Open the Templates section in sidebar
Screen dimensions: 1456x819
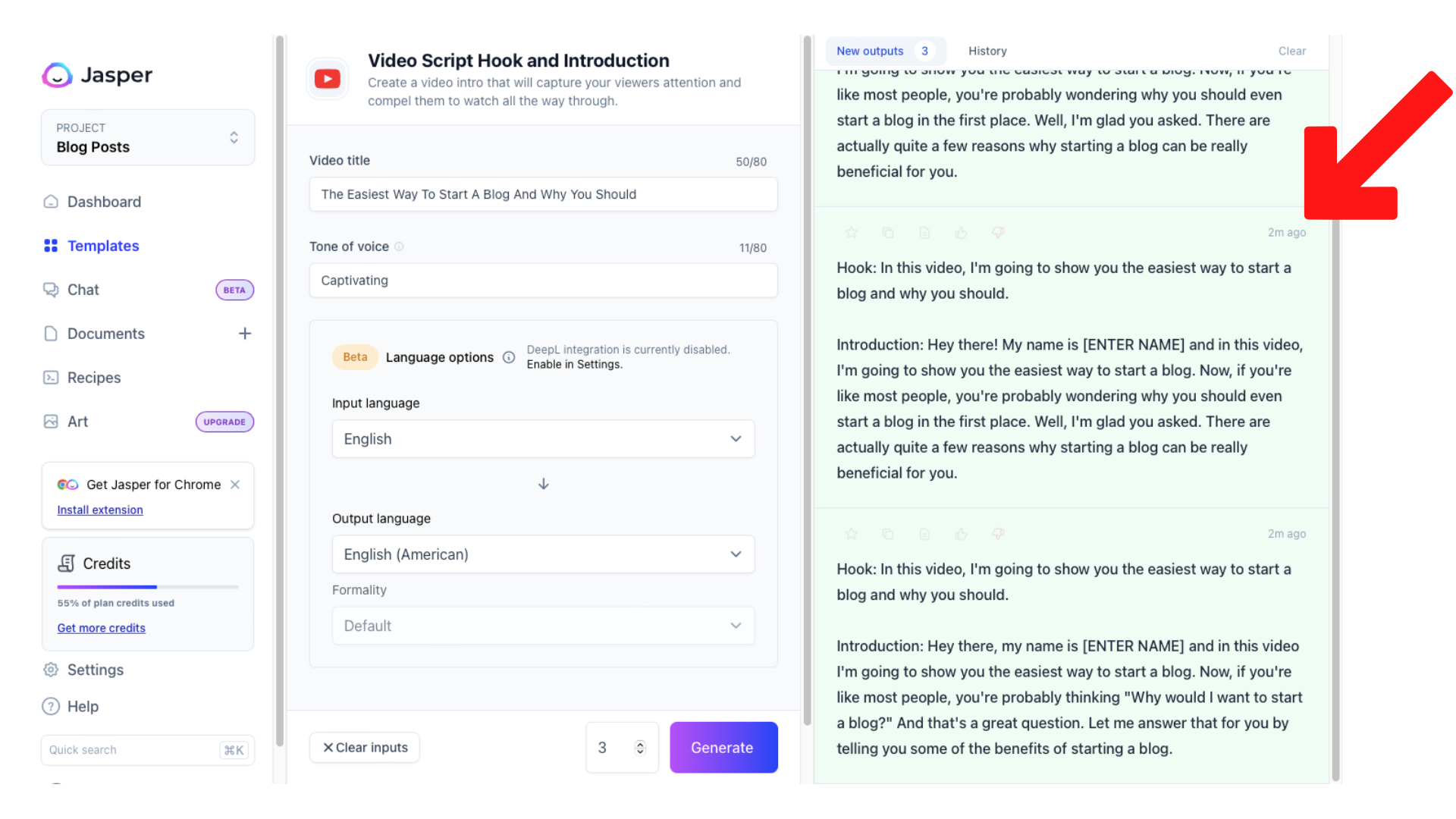coord(103,245)
